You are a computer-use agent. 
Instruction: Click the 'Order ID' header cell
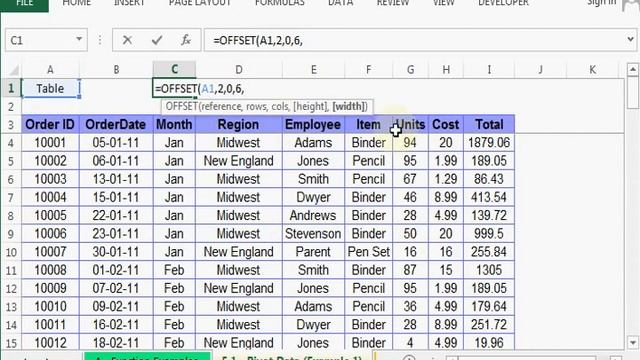(50, 124)
